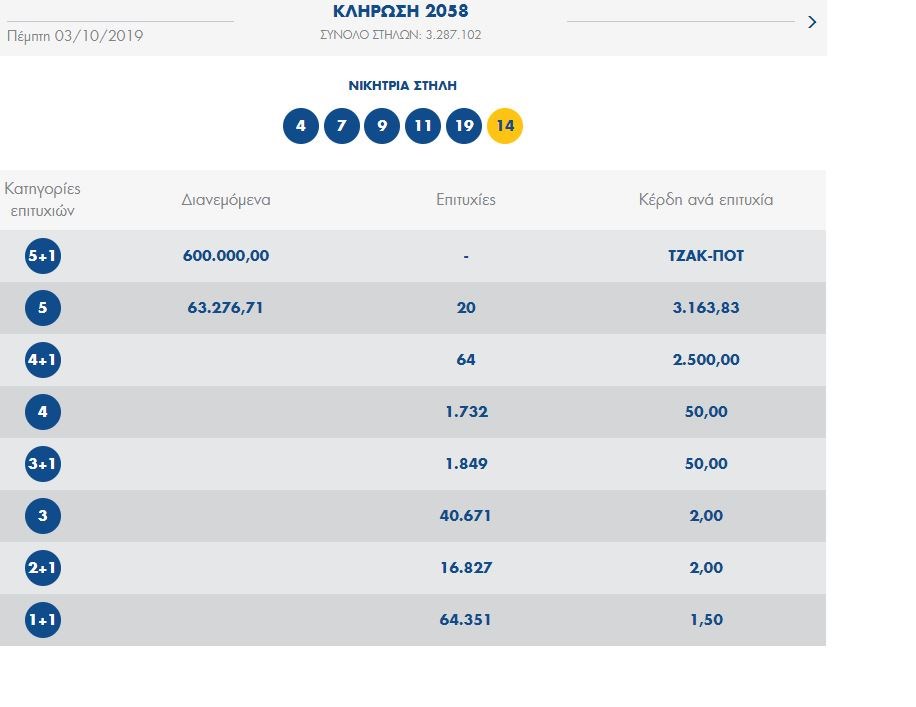The width and height of the screenshot is (916, 707).
Task: Click the ΝΙΚΗΤΡΙΑ ΣΤΗΛΗ heading
Action: pyautogui.click(x=402, y=86)
